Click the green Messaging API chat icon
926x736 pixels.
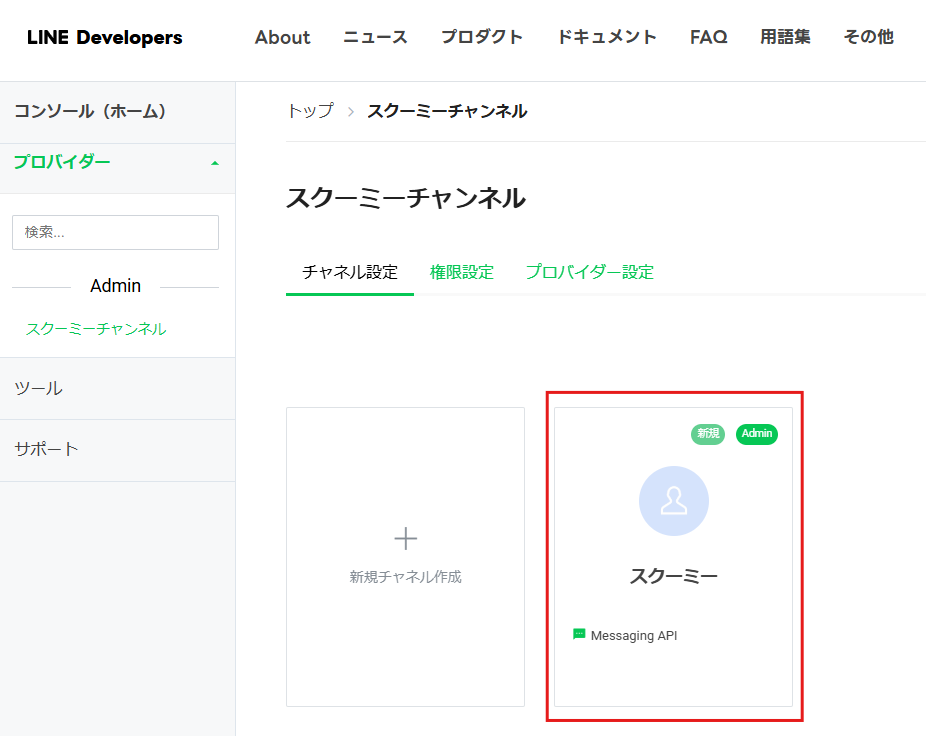point(579,634)
